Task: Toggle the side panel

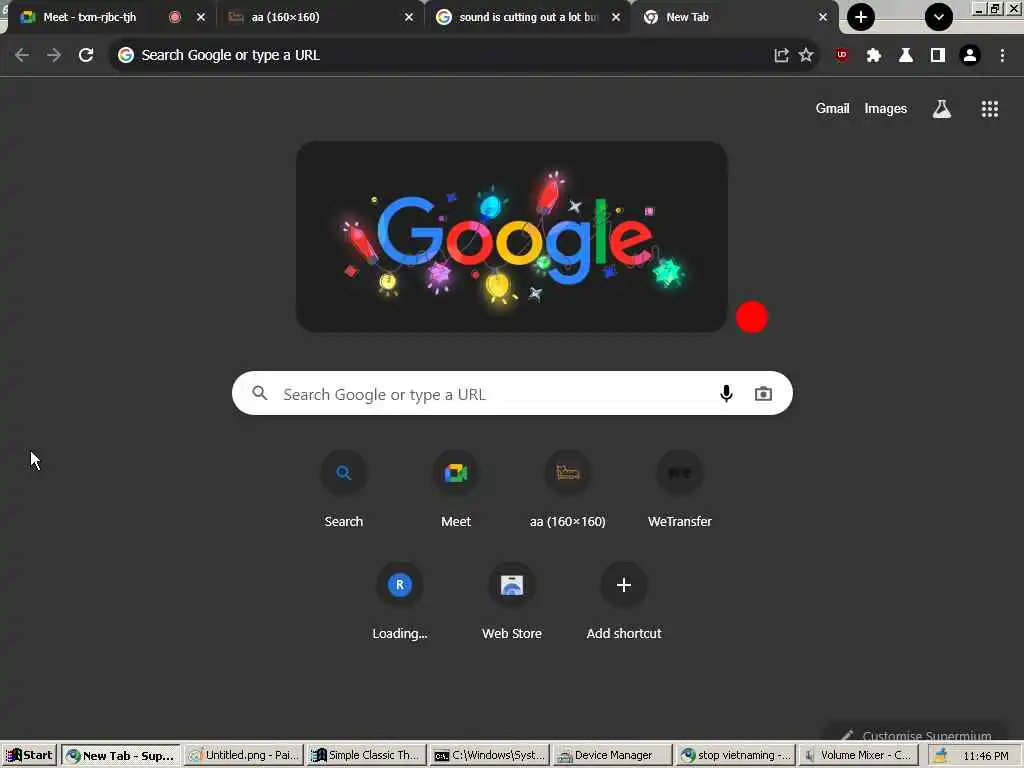Action: (938, 56)
